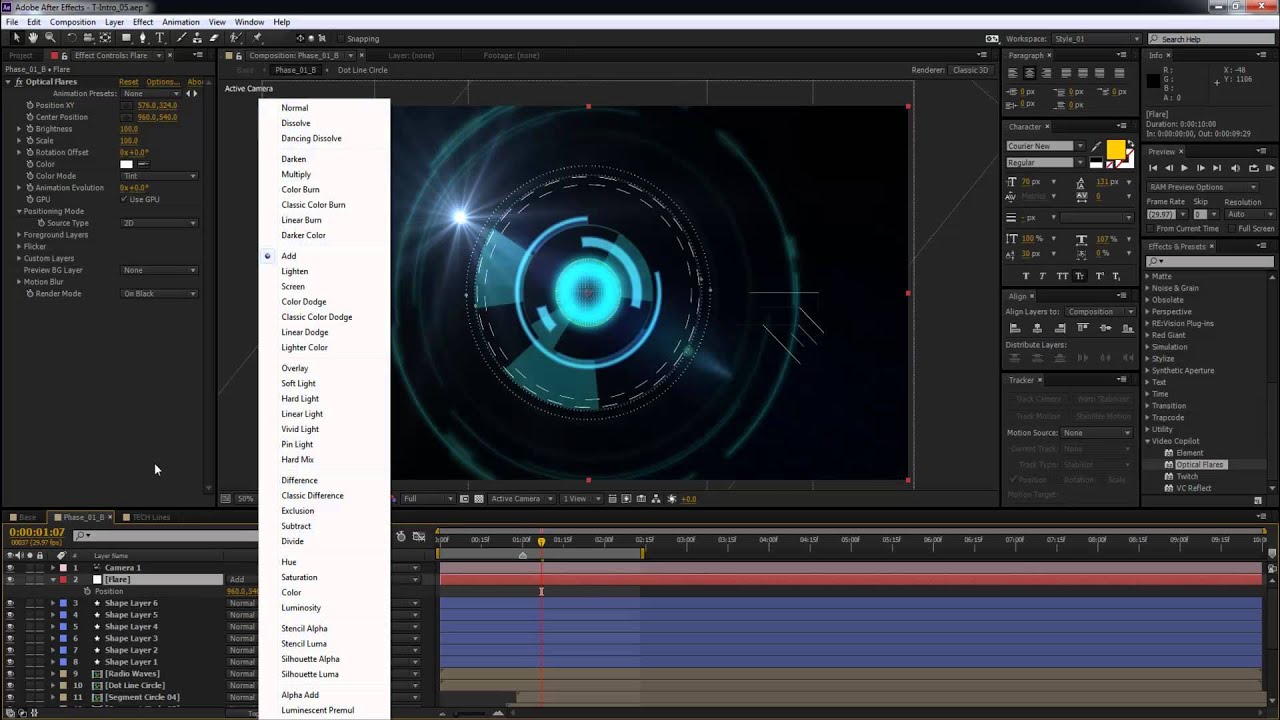The width and height of the screenshot is (1280, 720).
Task: Click the Optical Flares preset in Effects list
Action: (1200, 465)
